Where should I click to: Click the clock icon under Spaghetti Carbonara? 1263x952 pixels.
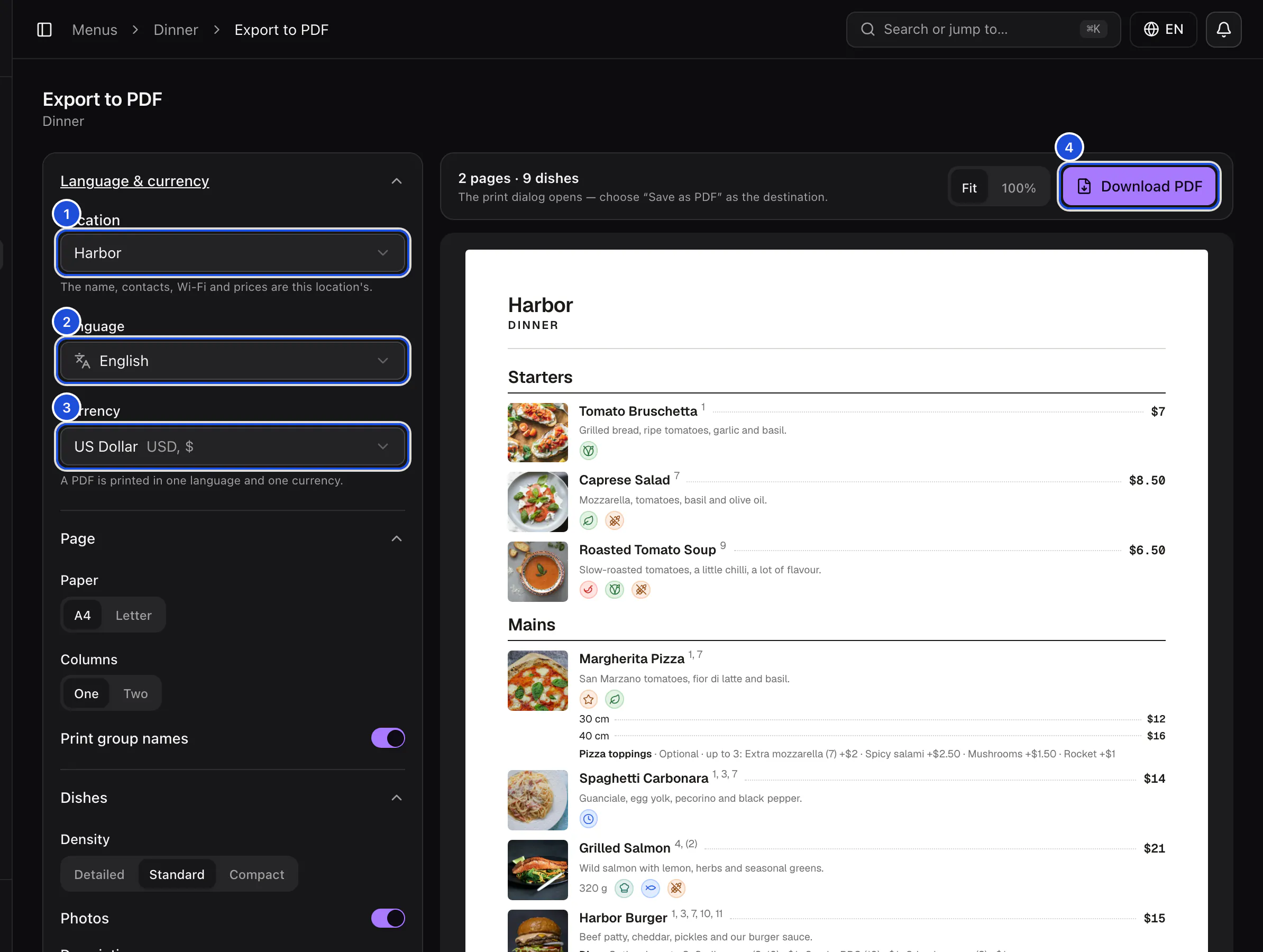[588, 819]
